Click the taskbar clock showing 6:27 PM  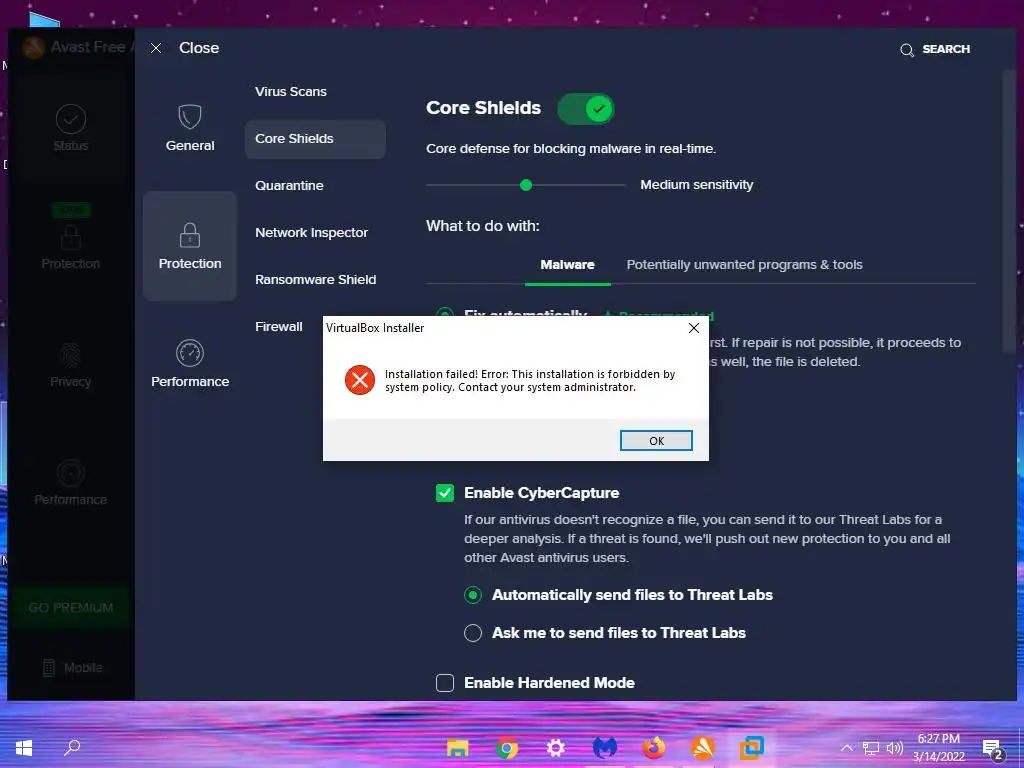coord(938,739)
